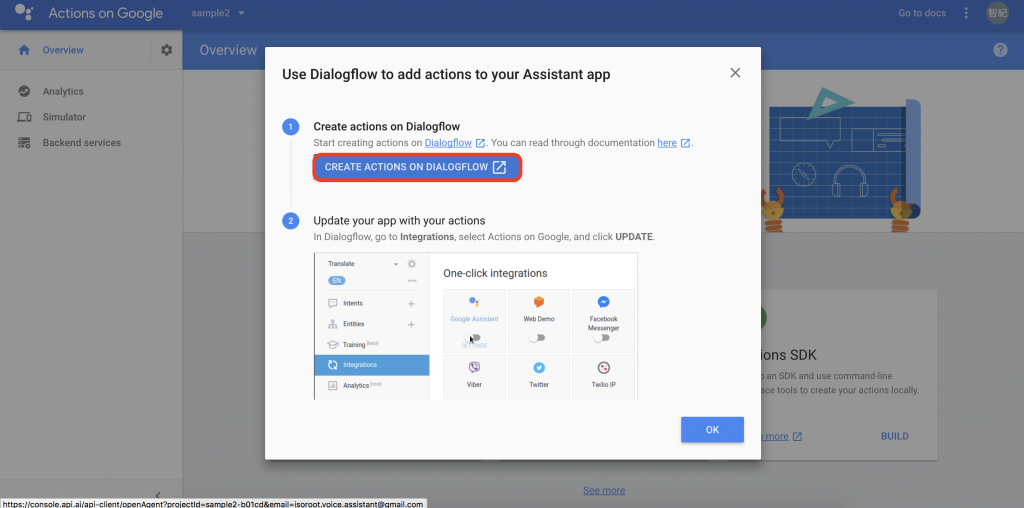
Task: Click the BUILD button on SDK card
Action: tap(894, 436)
